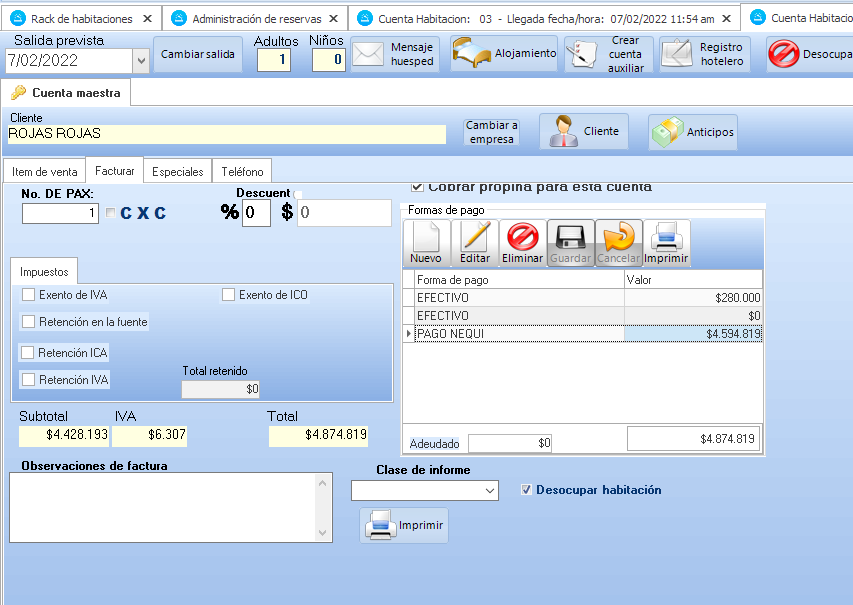Open the Teléfono tab
The width and height of the screenshot is (853, 605).
[242, 172]
